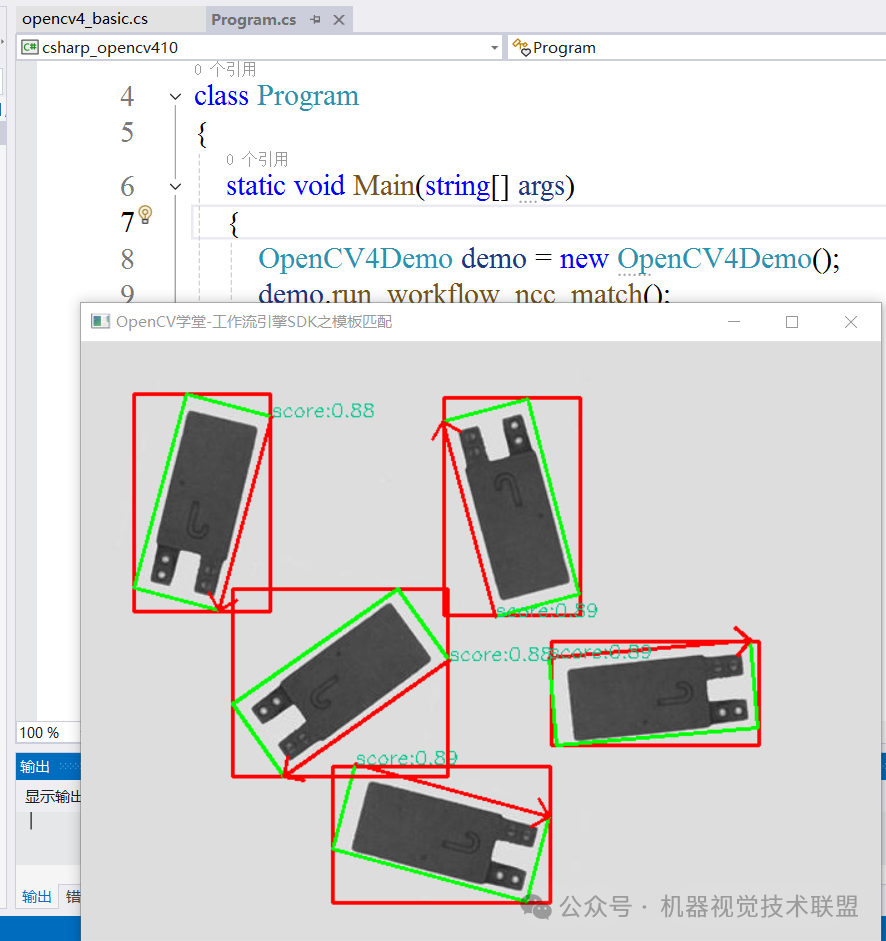Open the 100 % zoom level dropdown
Viewport: 886px width, 941px height.
click(x=49, y=732)
